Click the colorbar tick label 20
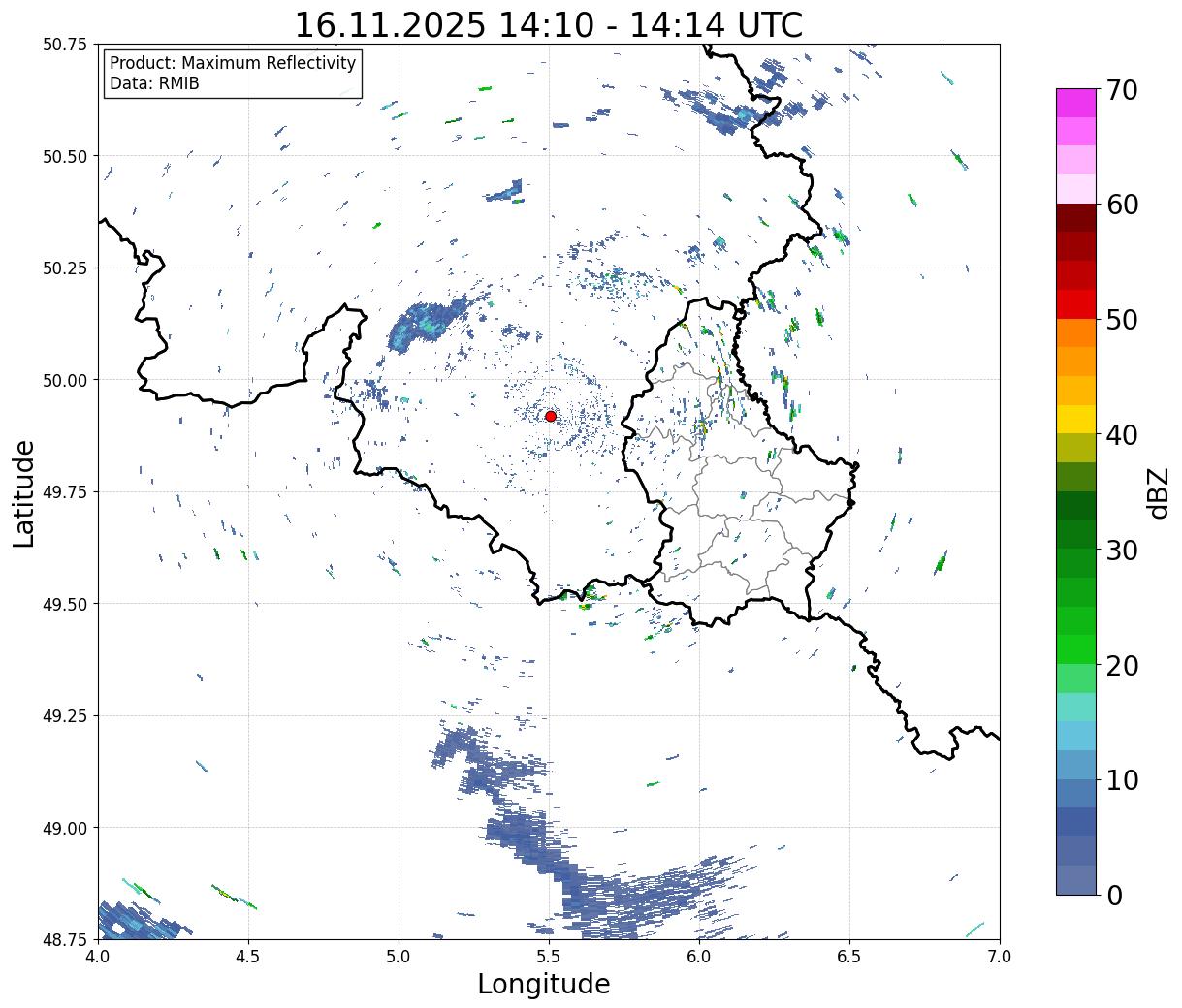Viewport: 1182px width, 1008px height. (1122, 665)
